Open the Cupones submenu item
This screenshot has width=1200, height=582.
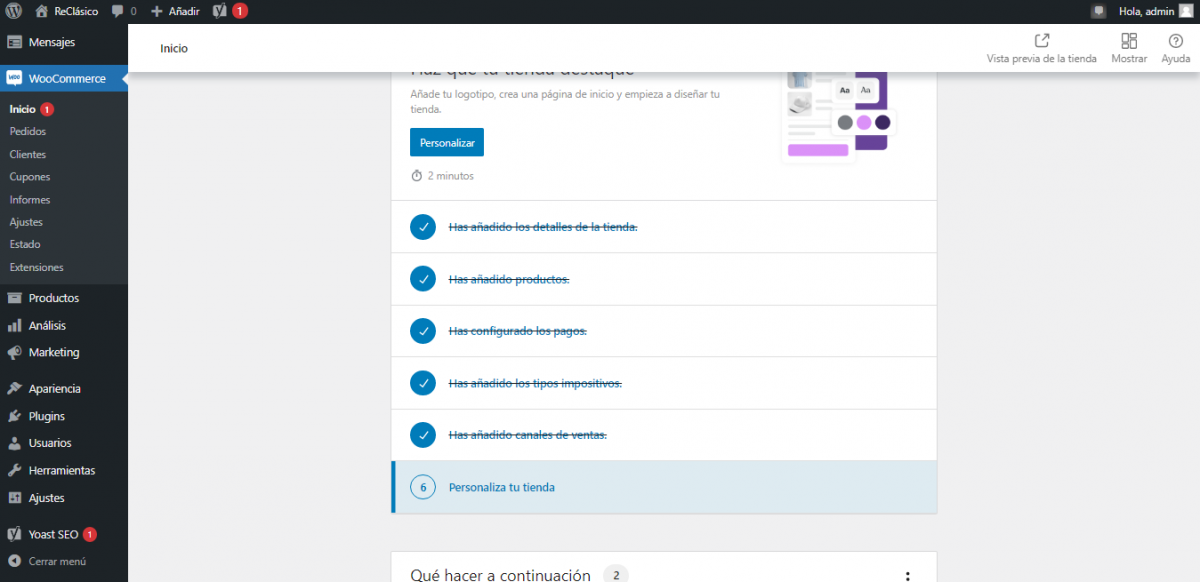pyautogui.click(x=29, y=177)
